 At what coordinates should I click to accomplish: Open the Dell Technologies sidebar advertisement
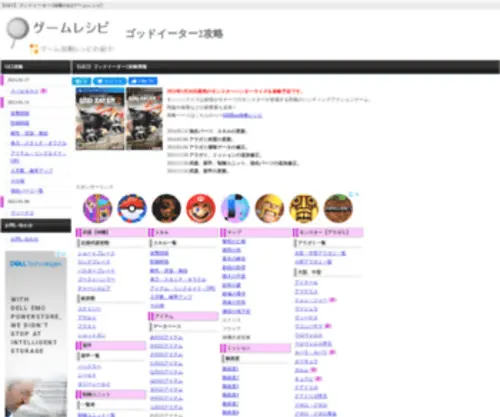[x=36, y=334]
